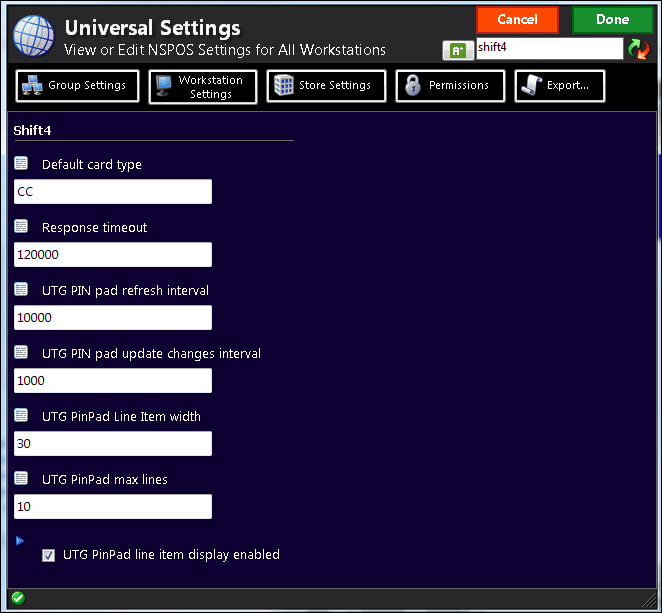Click the Default card type field showing CC
Viewport: 662px width, 613px height.
tap(113, 192)
